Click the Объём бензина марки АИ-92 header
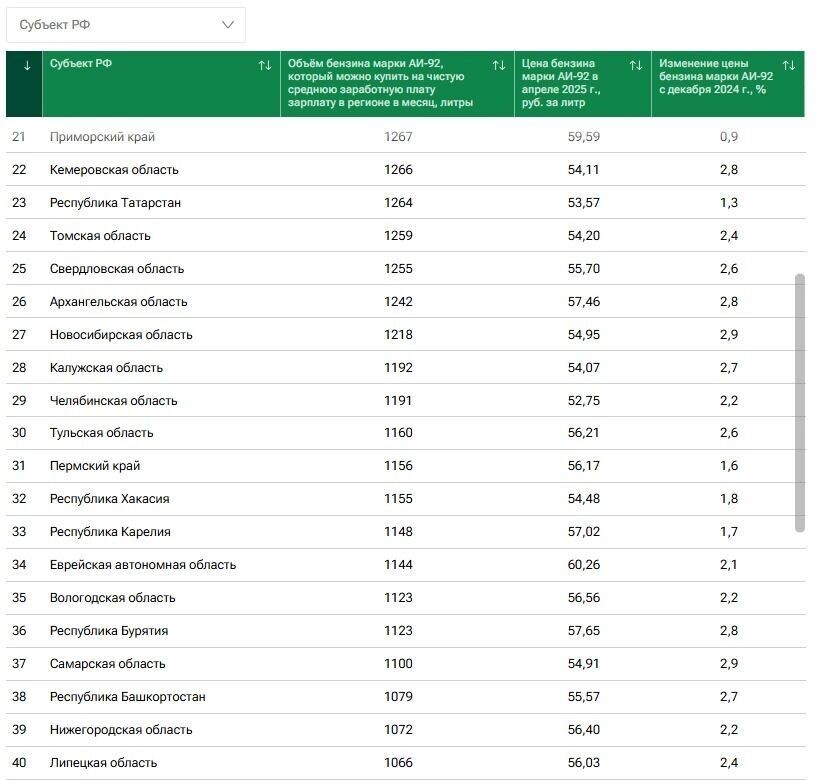 coord(397,83)
